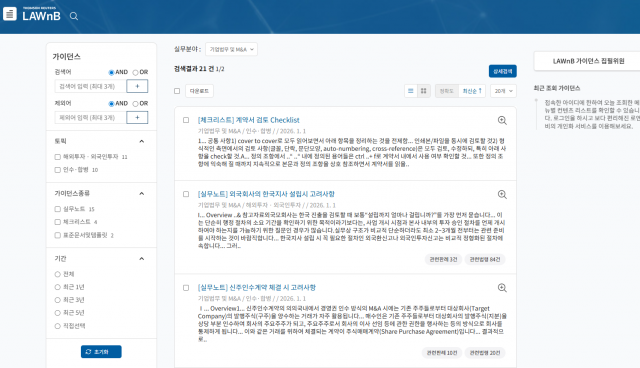Screen dimensions: 640x368
Task: Click the 다운로드 button
Action: [x=199, y=91]
